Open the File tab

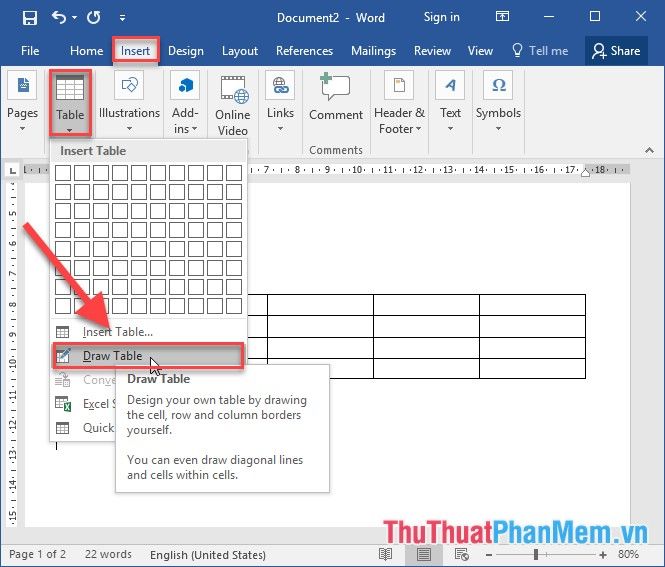click(30, 51)
